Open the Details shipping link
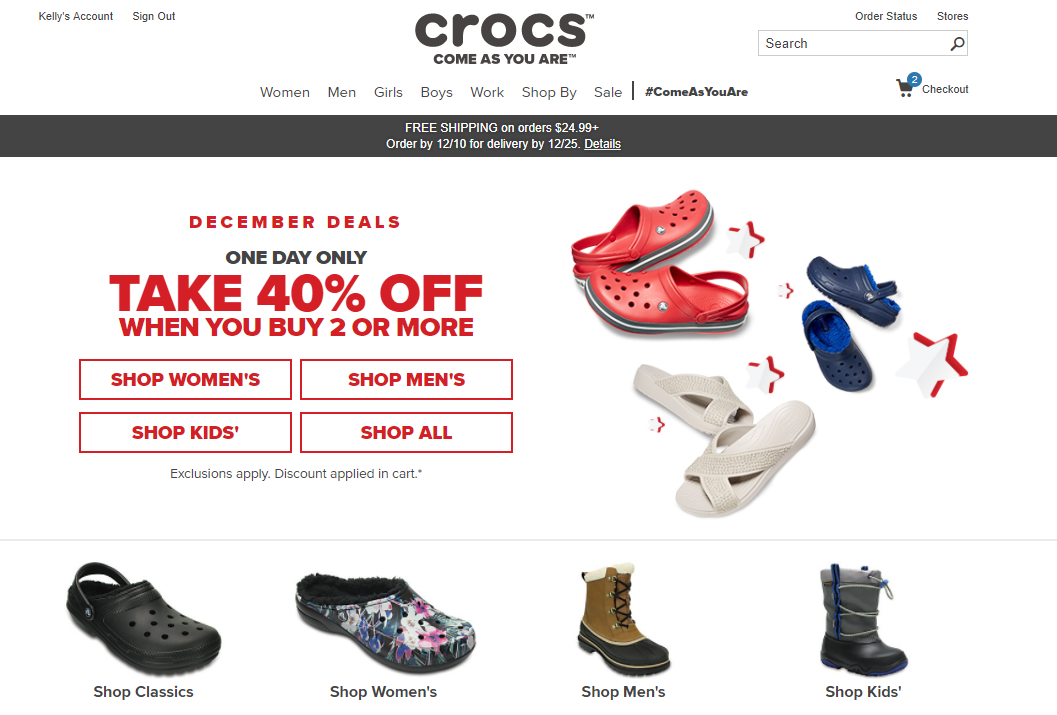The image size is (1057, 715). tap(603, 144)
